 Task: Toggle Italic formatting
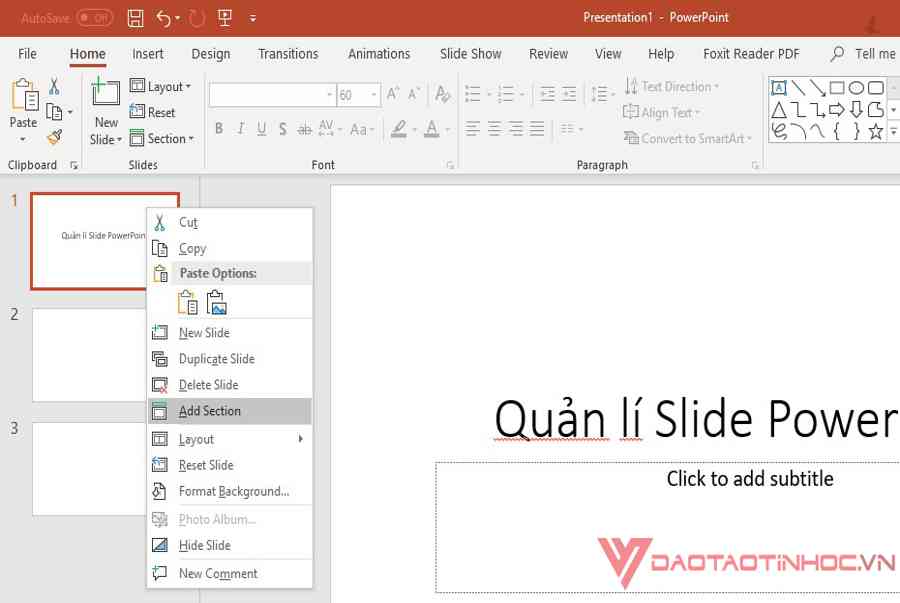(240, 129)
